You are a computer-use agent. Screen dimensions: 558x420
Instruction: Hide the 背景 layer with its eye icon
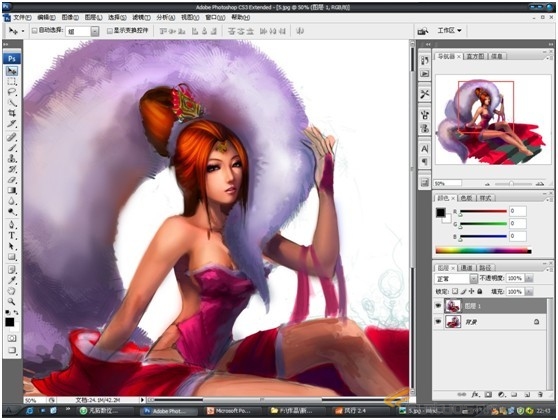pos(438,322)
